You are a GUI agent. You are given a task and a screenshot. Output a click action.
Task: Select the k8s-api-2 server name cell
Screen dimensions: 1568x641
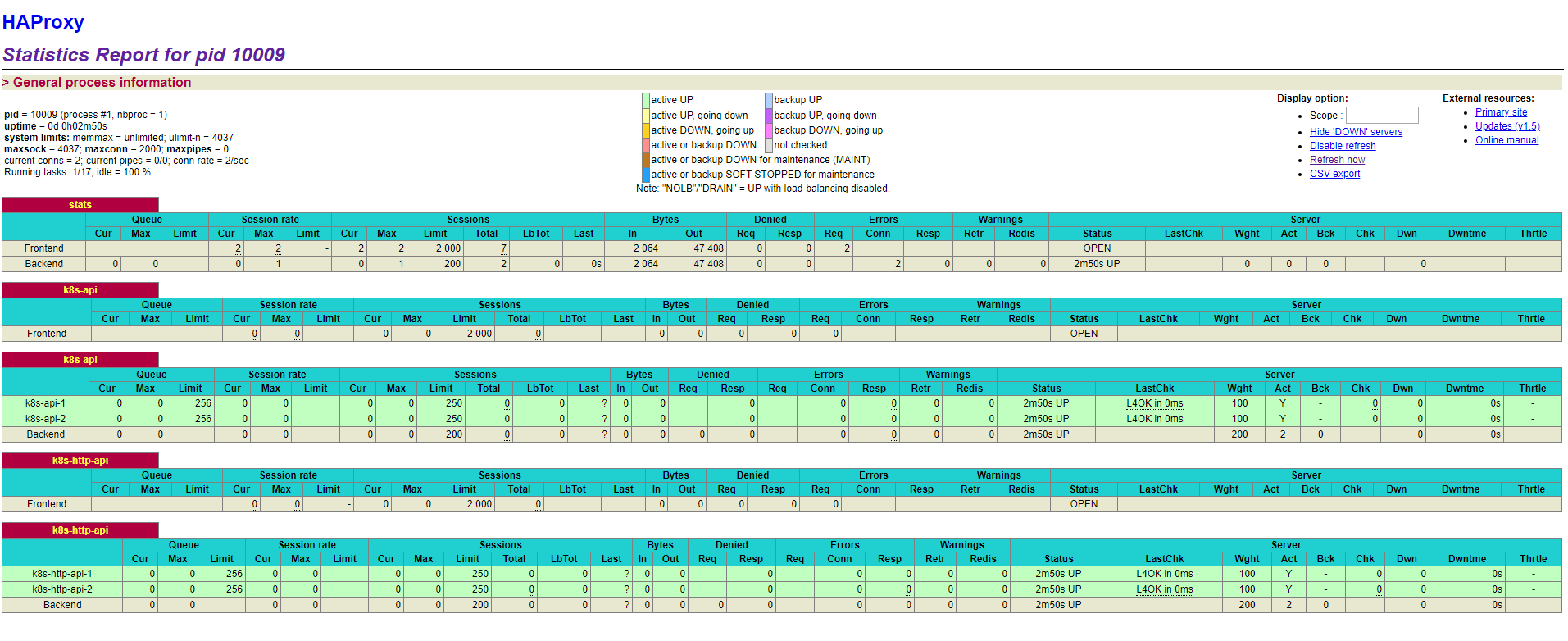pos(45,419)
